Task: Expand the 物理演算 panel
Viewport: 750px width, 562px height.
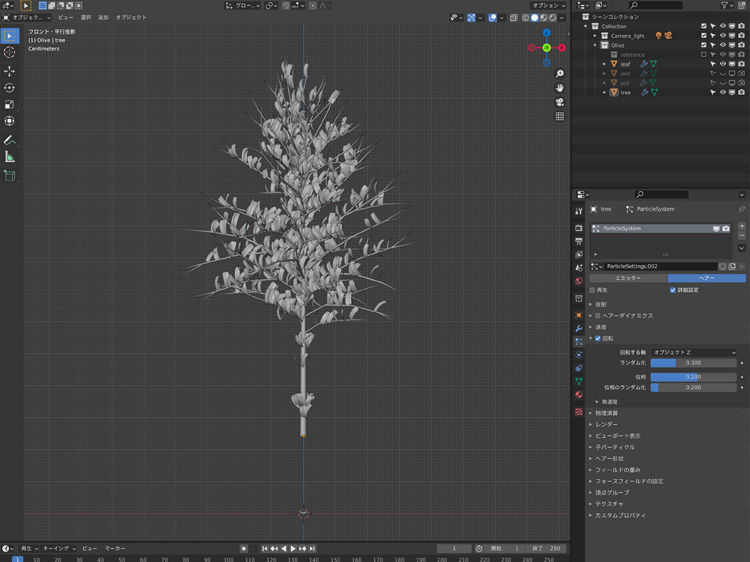Action: [x=606, y=413]
